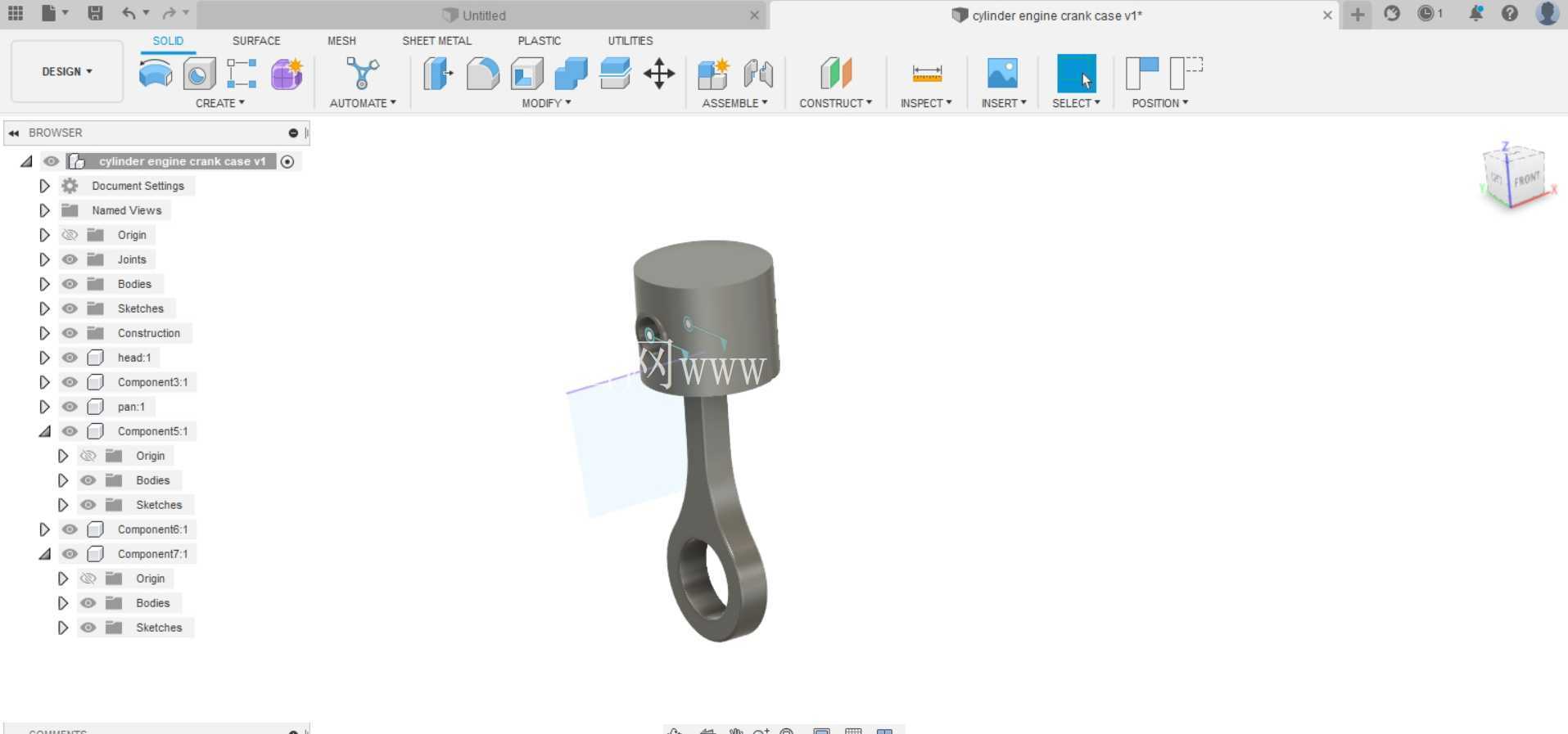Hide the root Sketches folder
Image resolution: width=1568 pixels, height=734 pixels.
[x=70, y=308]
